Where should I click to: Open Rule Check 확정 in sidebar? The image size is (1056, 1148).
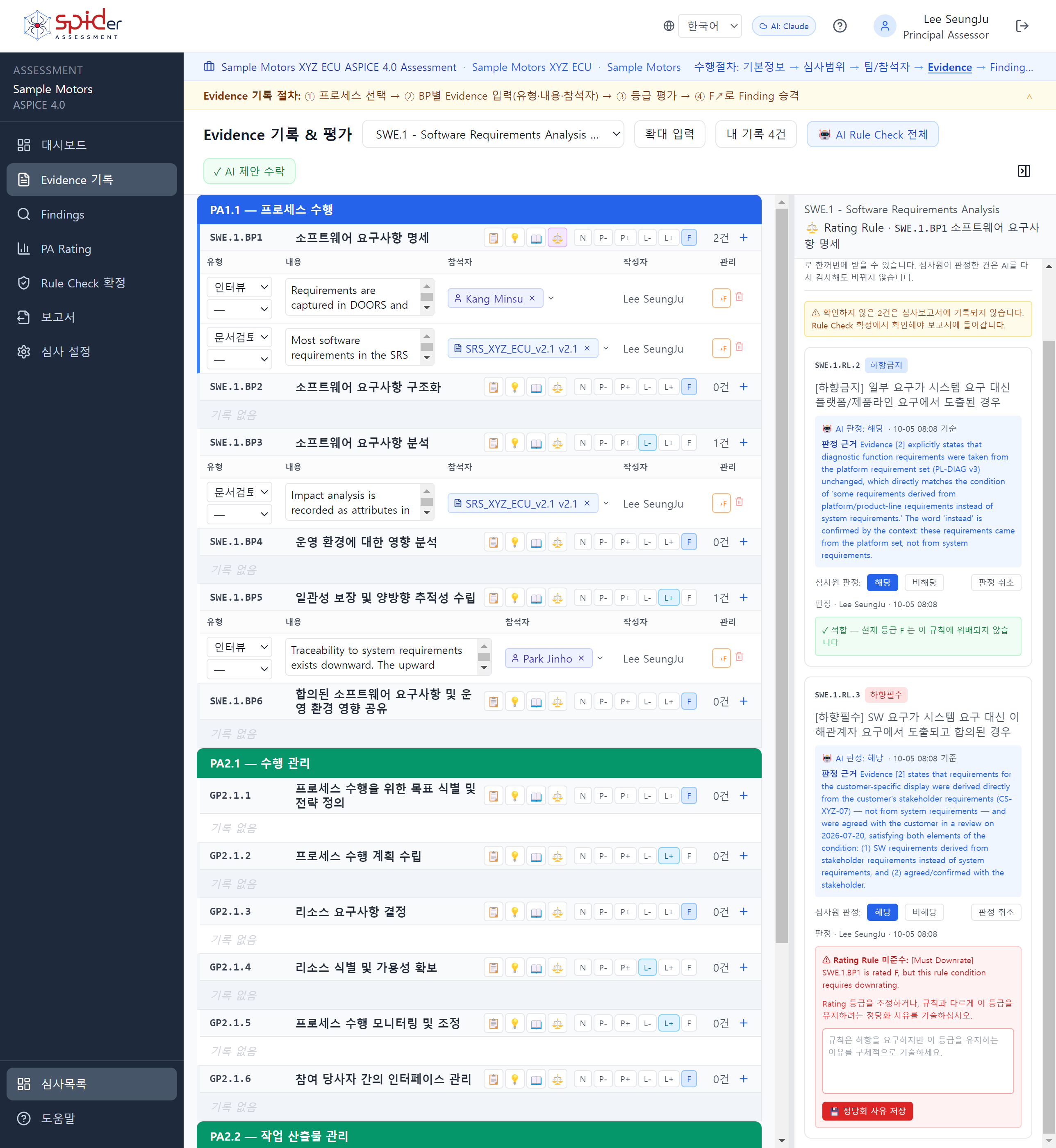(91, 283)
